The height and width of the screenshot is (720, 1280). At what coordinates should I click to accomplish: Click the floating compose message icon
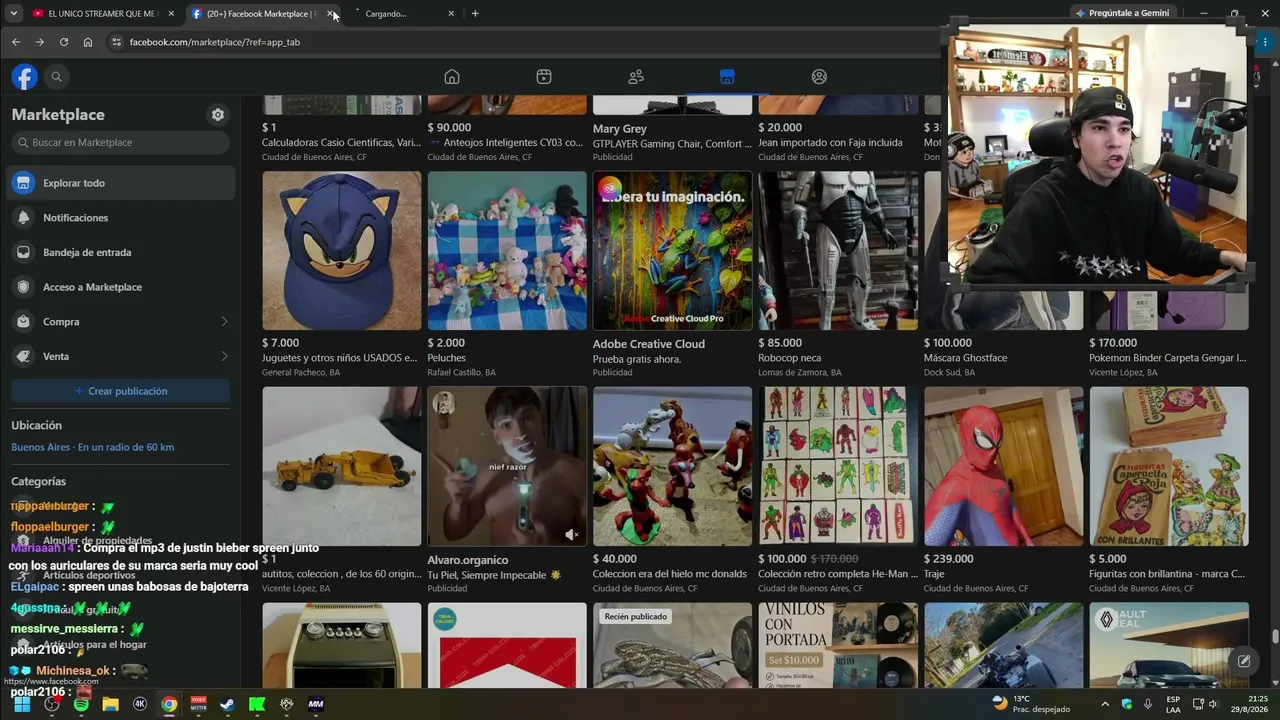pos(1244,661)
